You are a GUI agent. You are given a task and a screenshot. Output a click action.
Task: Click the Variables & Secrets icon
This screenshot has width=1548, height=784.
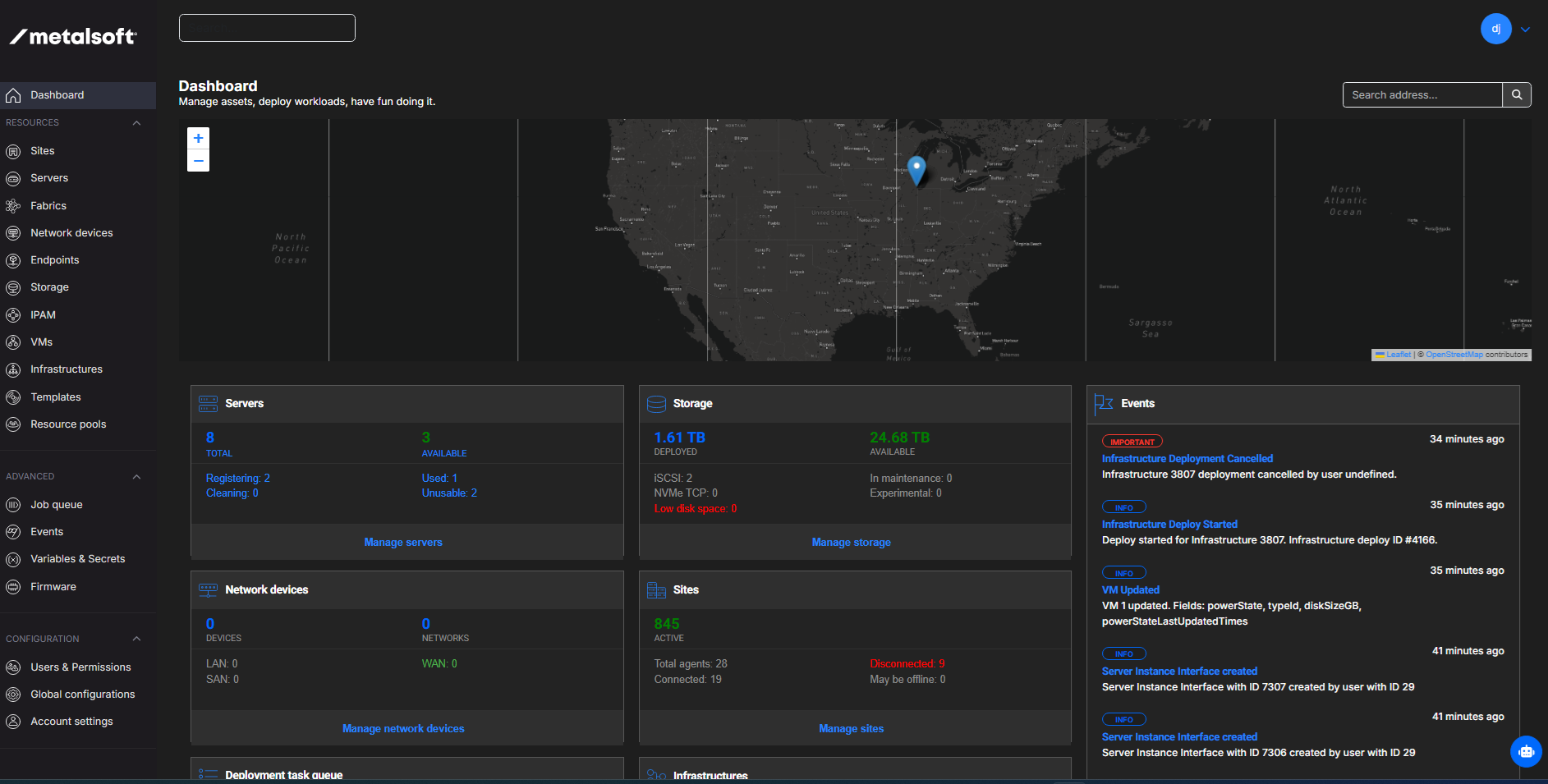(13, 559)
